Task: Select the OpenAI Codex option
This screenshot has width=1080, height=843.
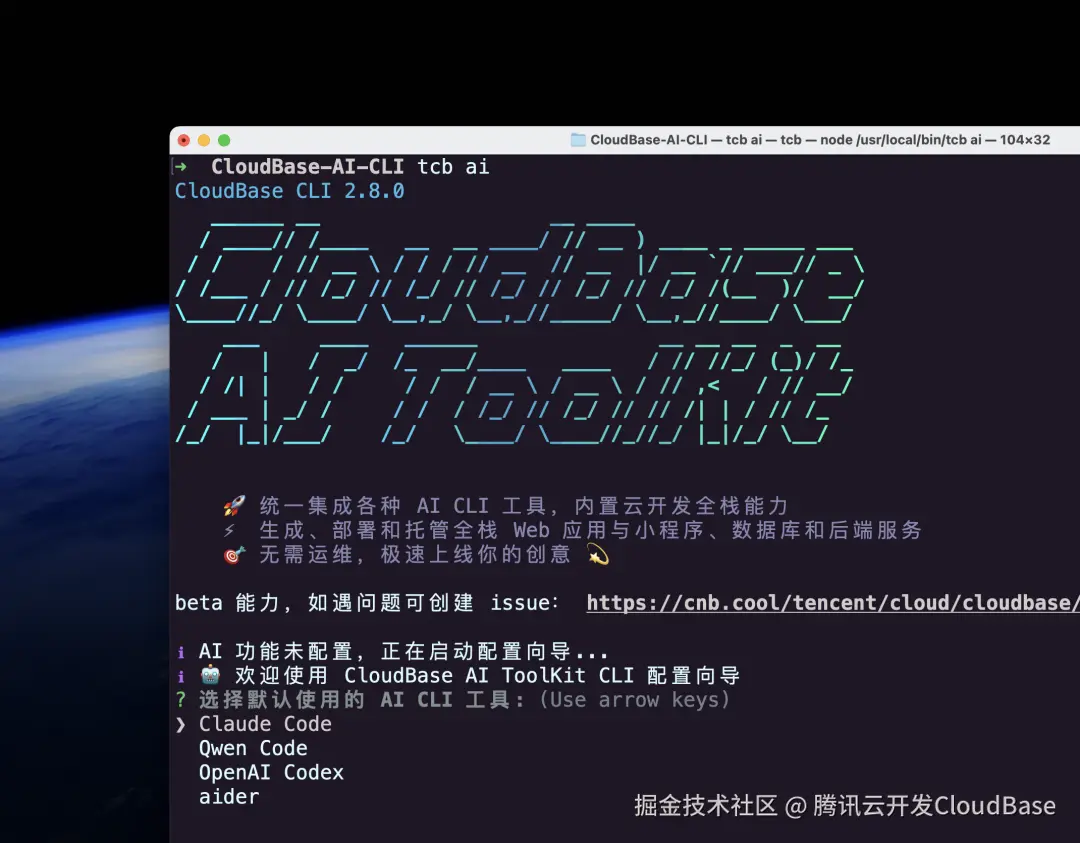Action: coord(271,771)
